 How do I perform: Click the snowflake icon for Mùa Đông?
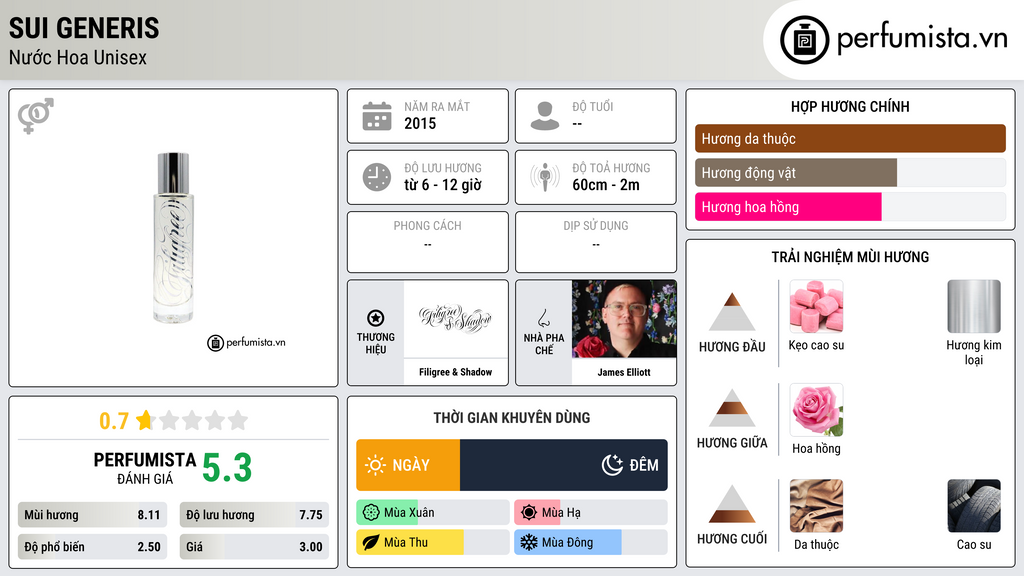pos(528,543)
